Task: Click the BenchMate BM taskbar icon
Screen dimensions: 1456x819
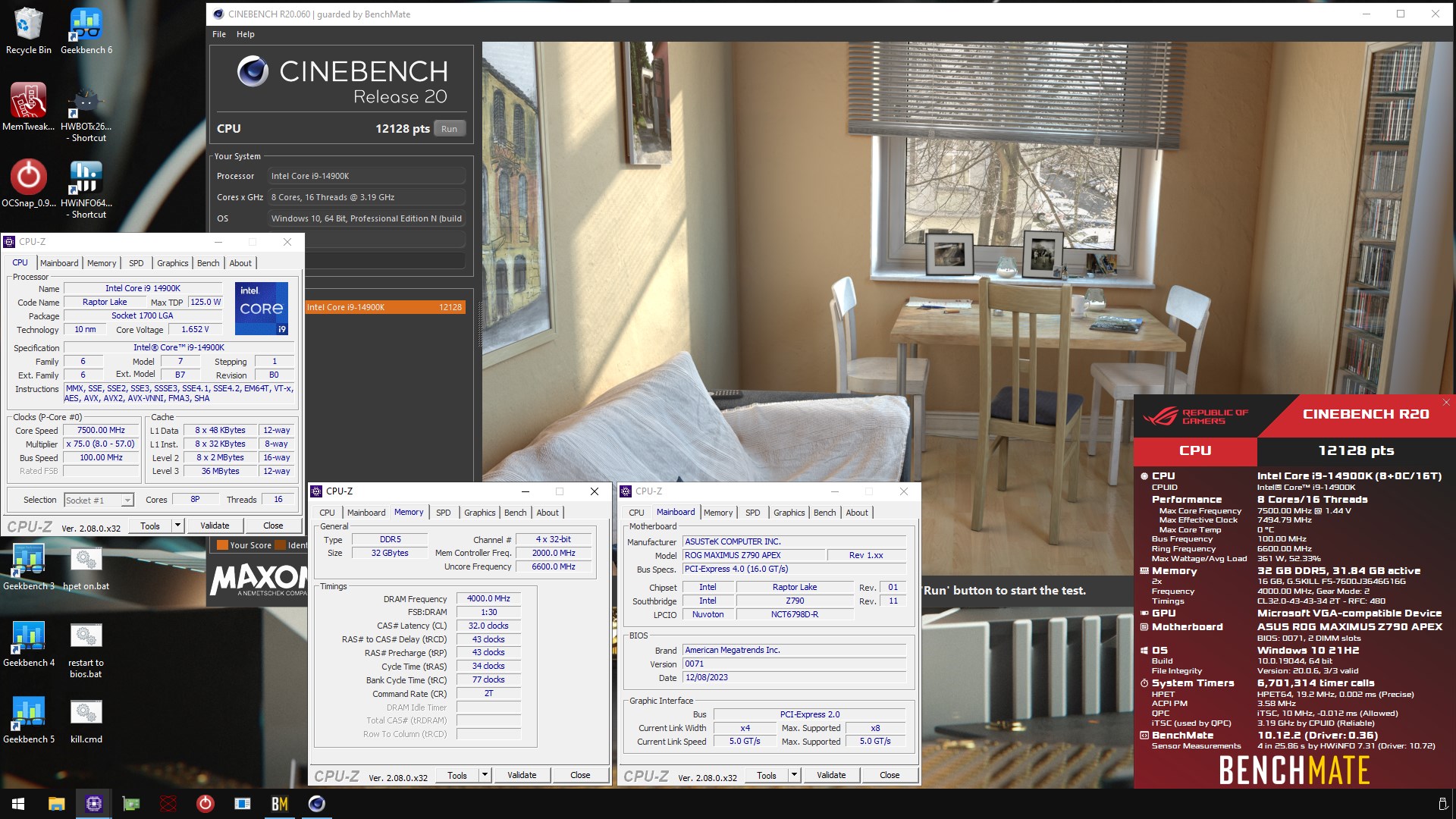Action: [279, 804]
